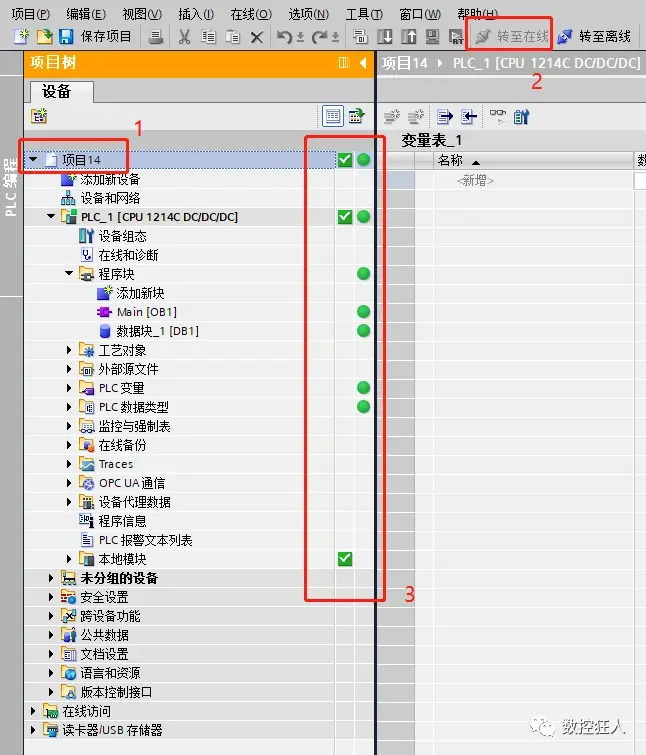The image size is (646, 755).
Task: Click the cut scissors icon
Action: [x=184, y=37]
